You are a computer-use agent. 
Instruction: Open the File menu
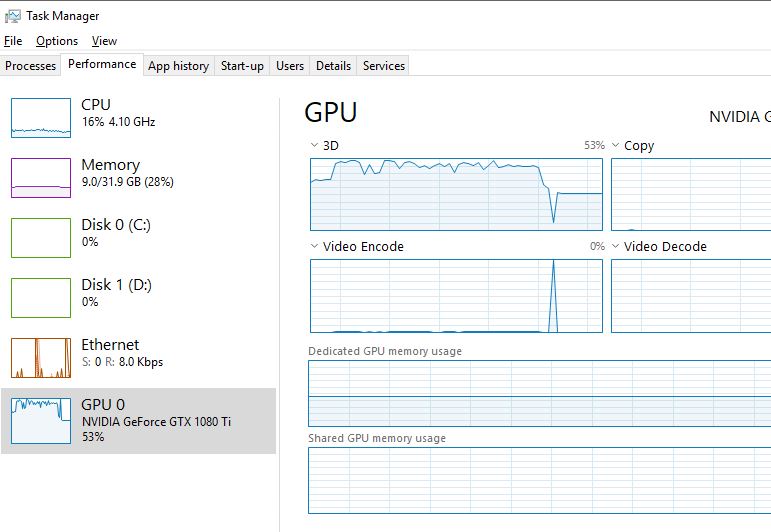13,41
